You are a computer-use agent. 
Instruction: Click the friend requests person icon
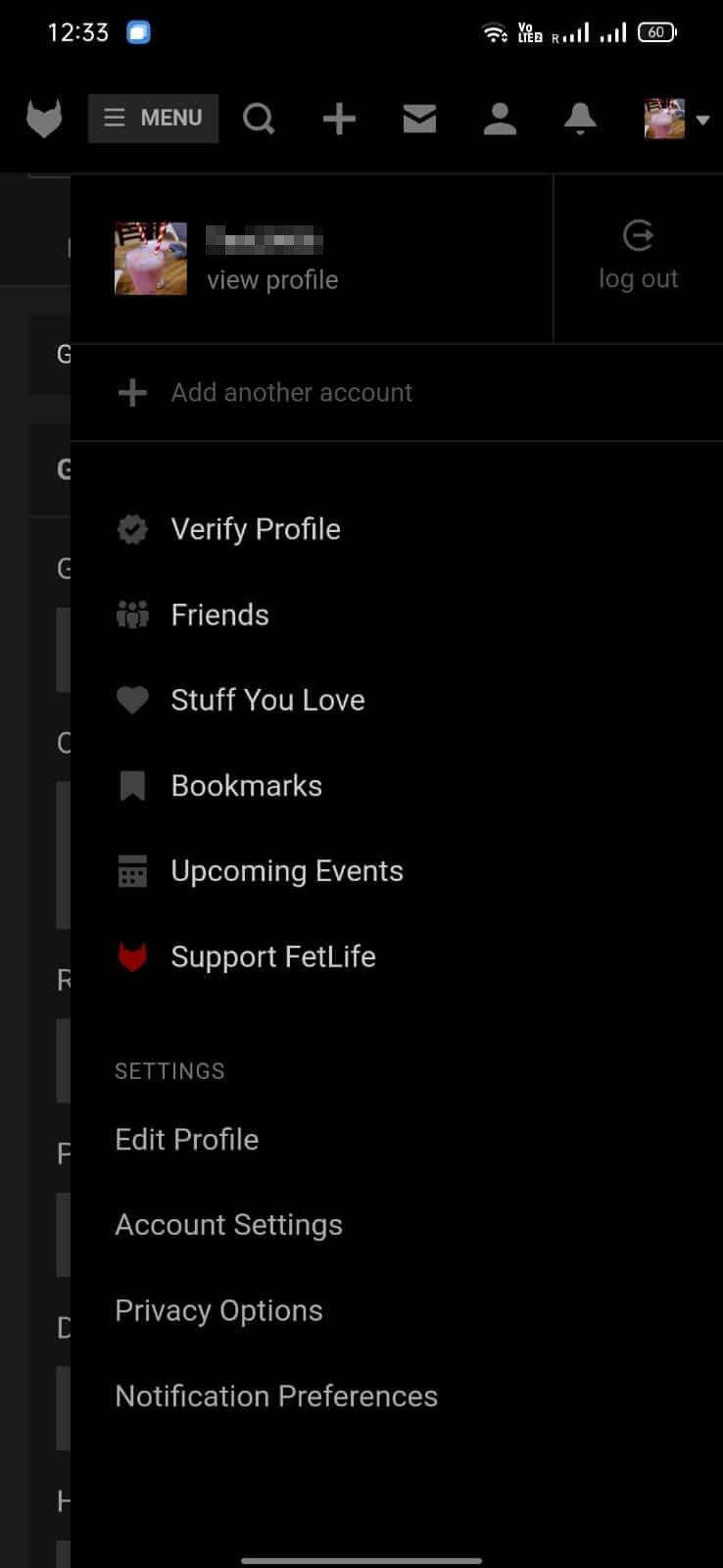pyautogui.click(x=500, y=119)
